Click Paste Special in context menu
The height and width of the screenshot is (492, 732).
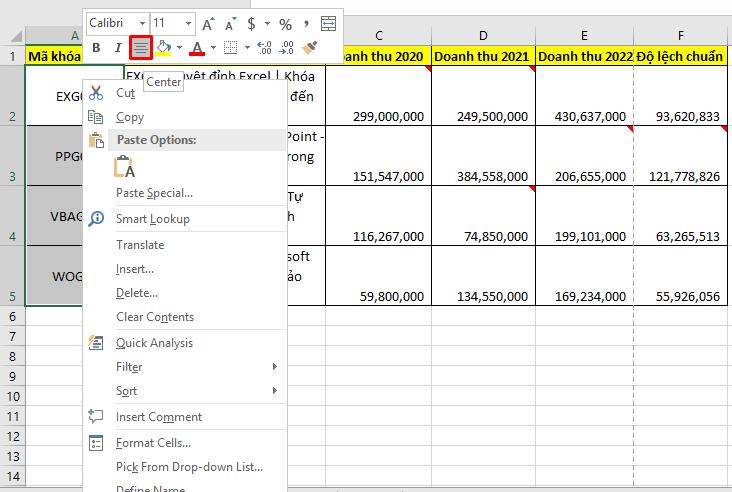click(x=154, y=193)
